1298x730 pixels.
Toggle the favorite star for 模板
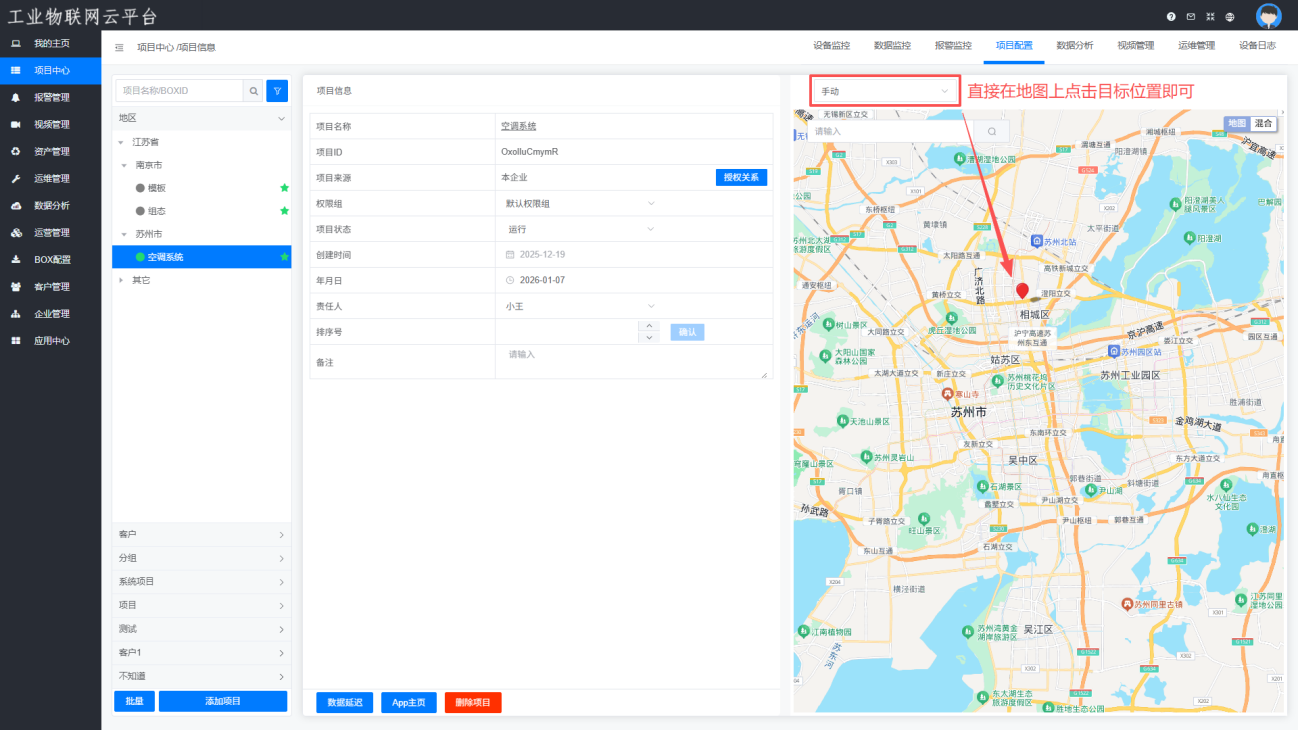tap(284, 188)
